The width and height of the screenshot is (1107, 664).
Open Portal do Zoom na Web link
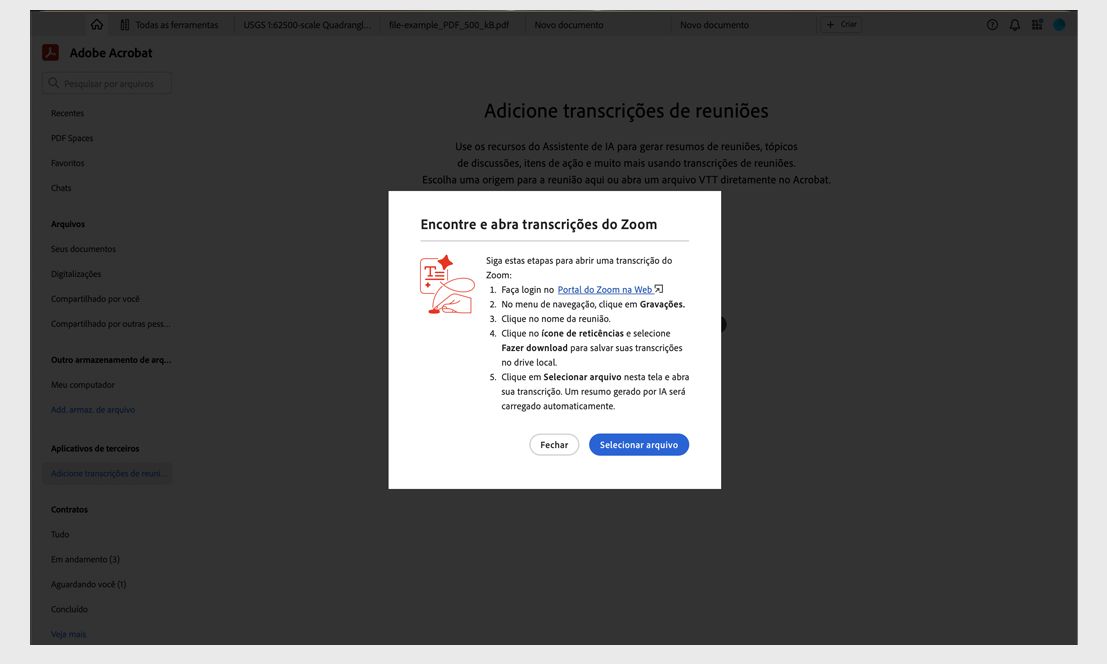[605, 289]
